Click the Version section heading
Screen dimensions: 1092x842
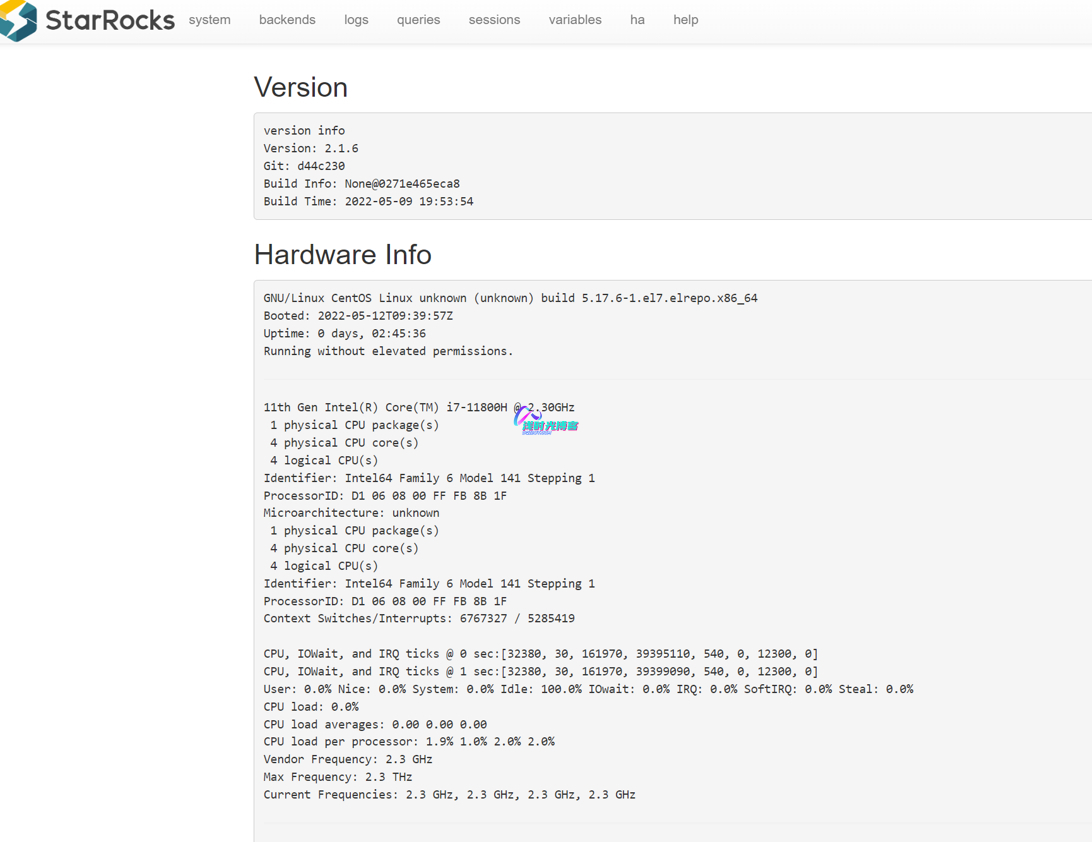301,88
